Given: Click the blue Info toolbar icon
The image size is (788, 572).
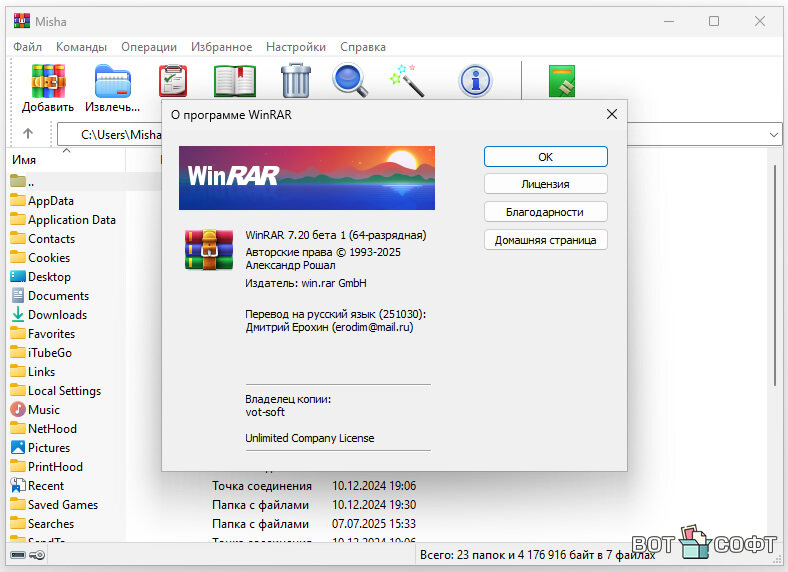Looking at the screenshot, I should click(x=475, y=81).
